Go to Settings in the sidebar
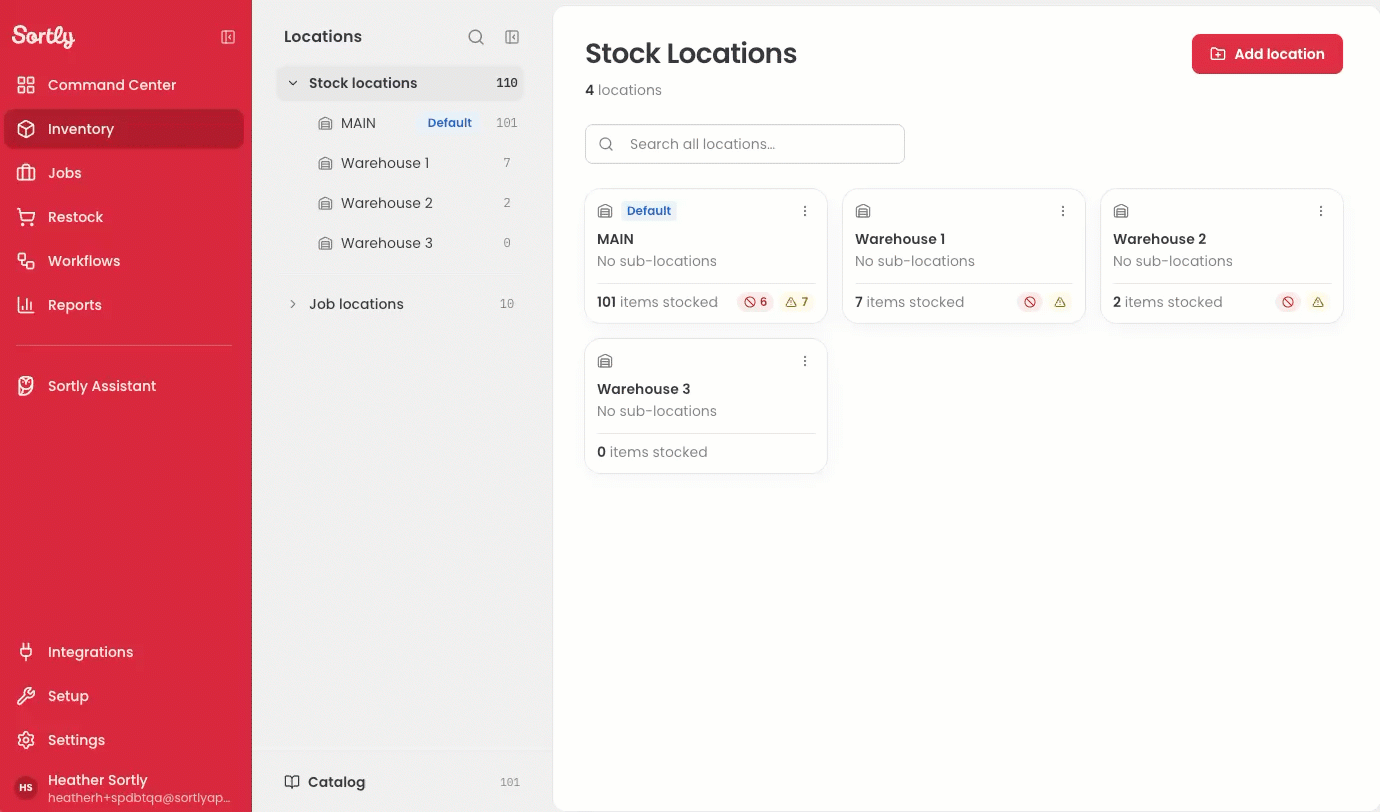 [124, 740]
